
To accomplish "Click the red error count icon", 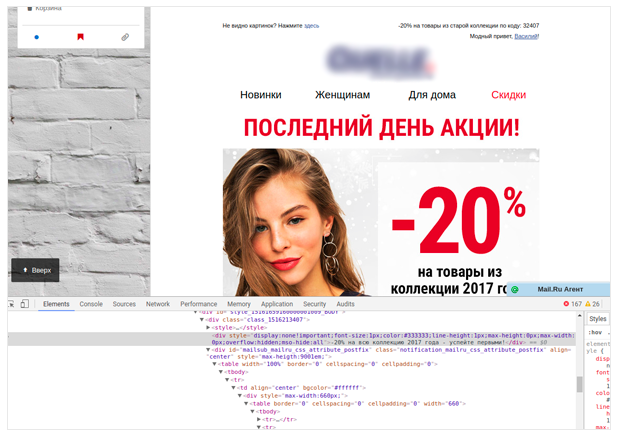I will coord(566,304).
